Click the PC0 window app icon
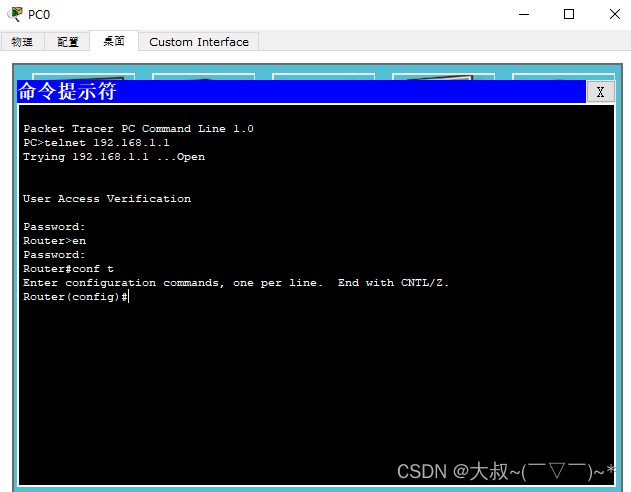This screenshot has height=492, width=631. click(15, 14)
